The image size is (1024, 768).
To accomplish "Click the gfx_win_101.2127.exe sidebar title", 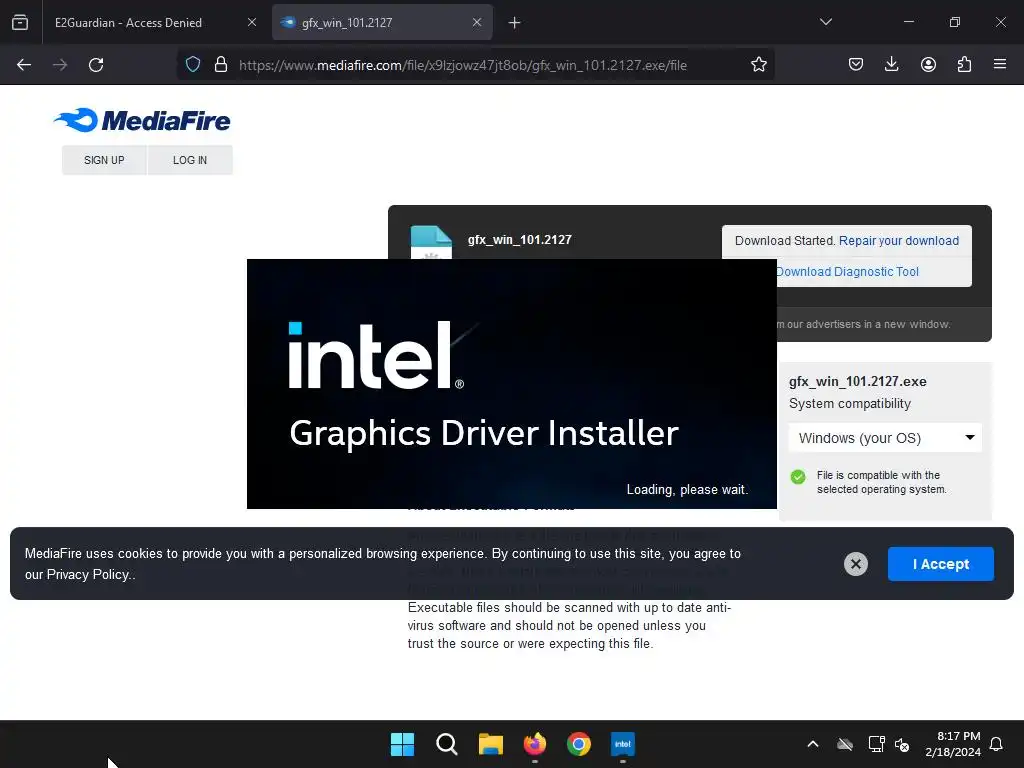I will 857,381.
